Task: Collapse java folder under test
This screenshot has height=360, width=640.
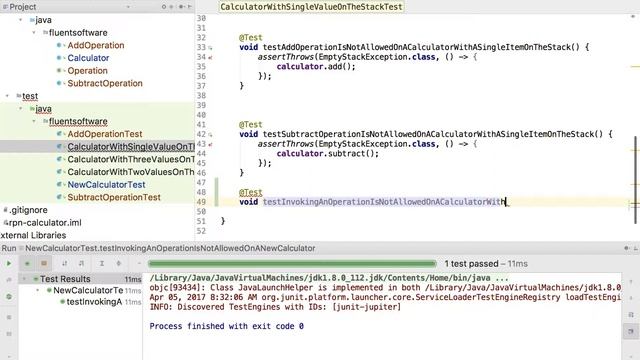Action: [x=20, y=109]
